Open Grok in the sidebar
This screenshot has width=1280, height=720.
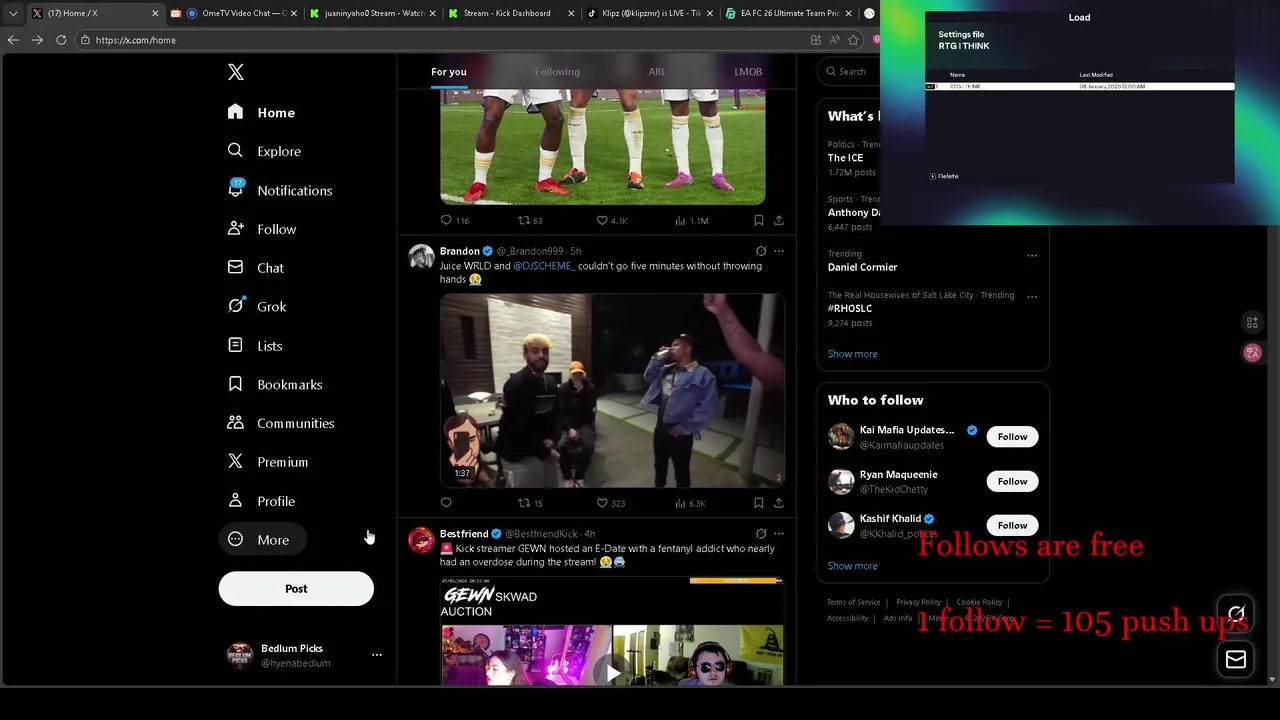pyautogui.click(x=258, y=307)
